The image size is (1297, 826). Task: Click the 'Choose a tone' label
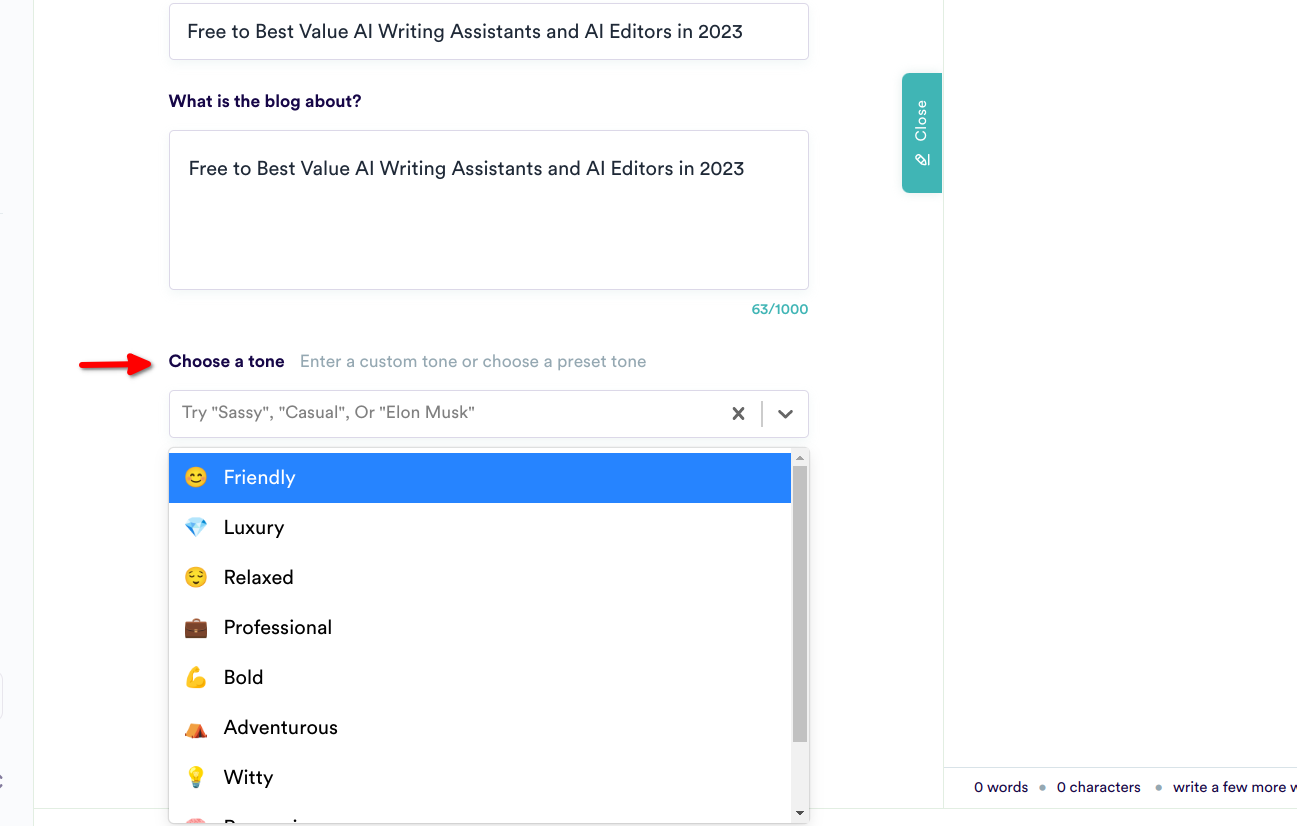click(x=227, y=361)
